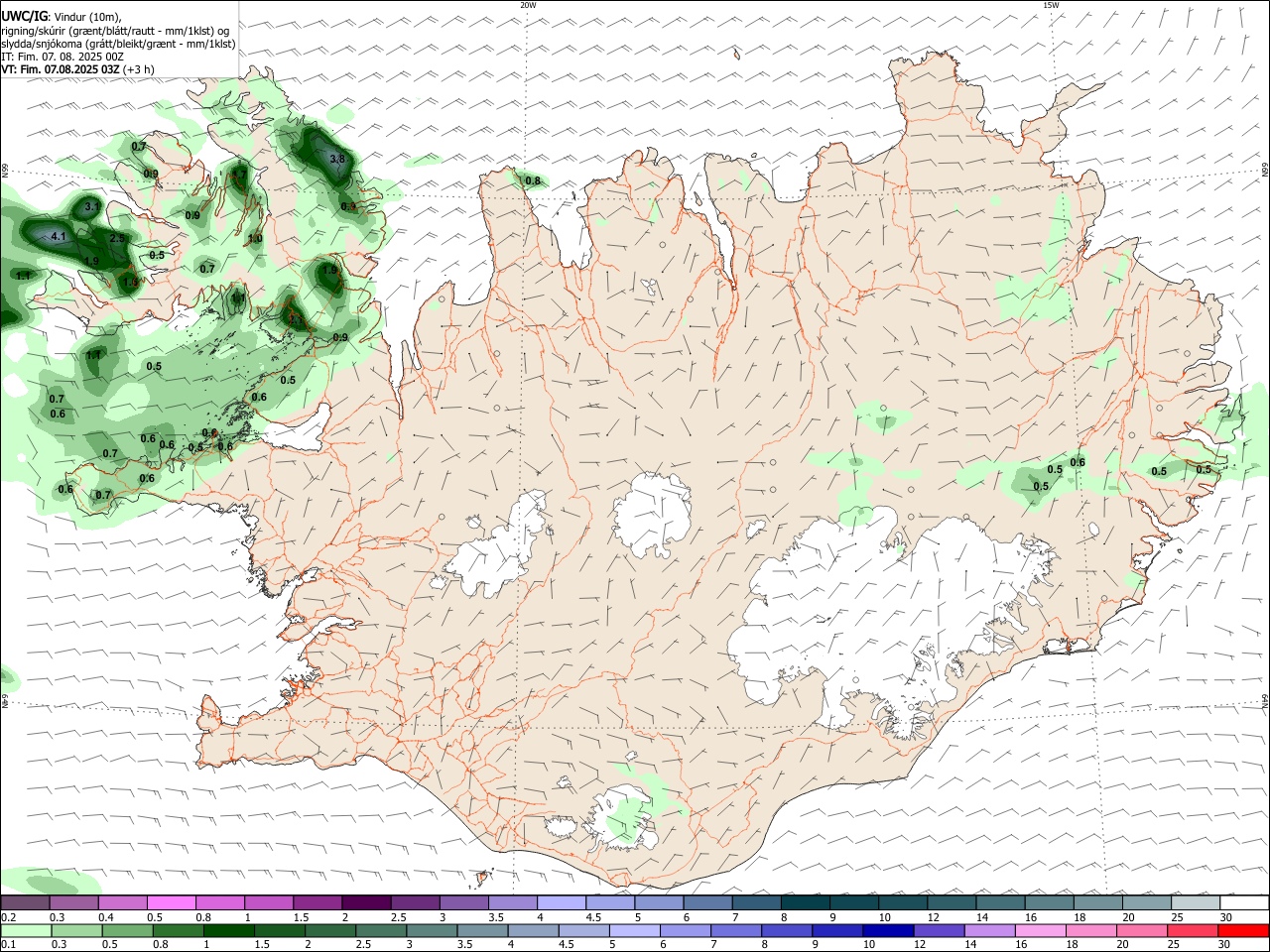Select the 0.8 value on the north coast
Viewport: 1270px width, 952px height.
pyautogui.click(x=533, y=180)
